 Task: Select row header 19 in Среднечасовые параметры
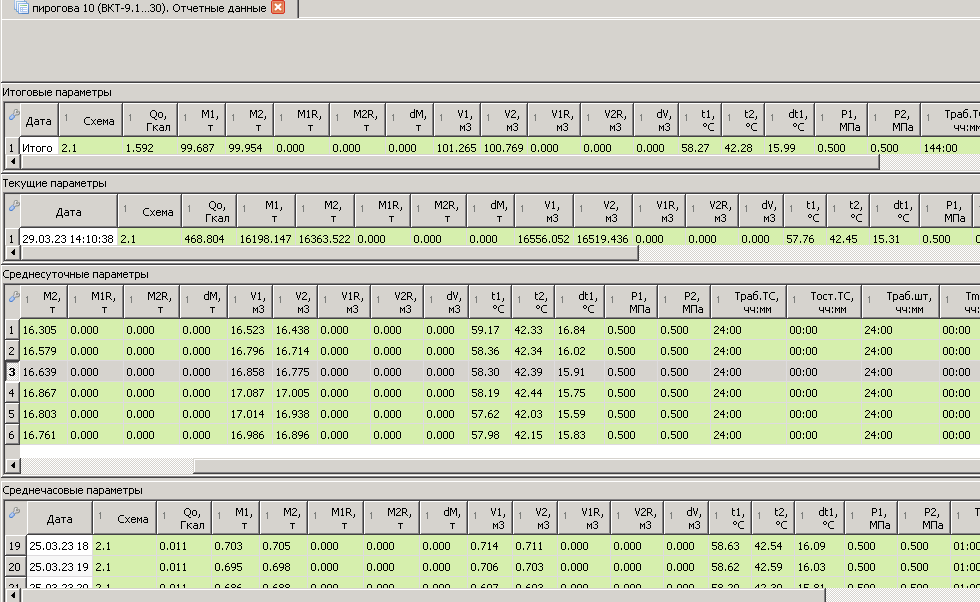pos(14,546)
